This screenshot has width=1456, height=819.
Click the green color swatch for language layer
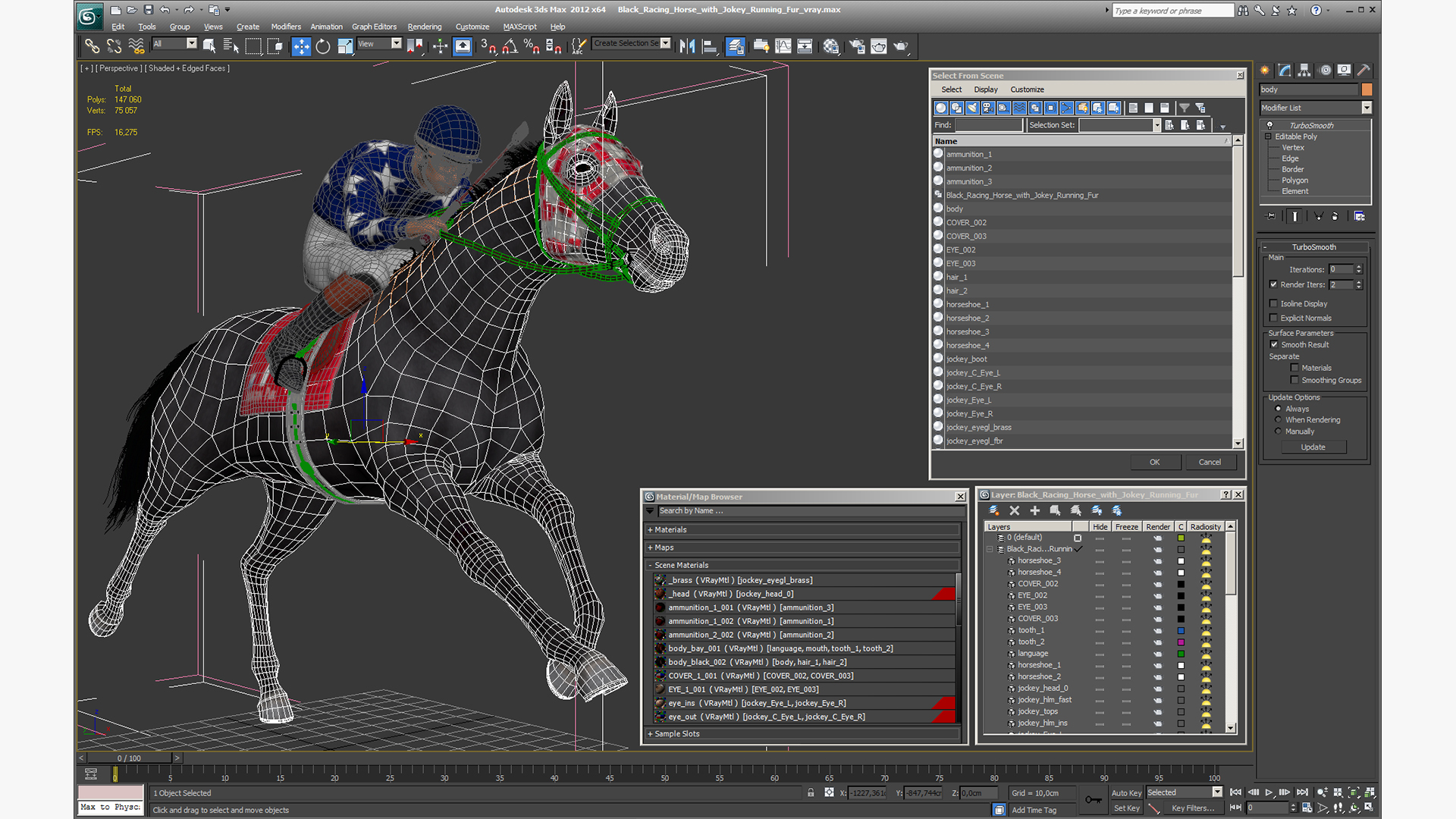tap(1181, 654)
